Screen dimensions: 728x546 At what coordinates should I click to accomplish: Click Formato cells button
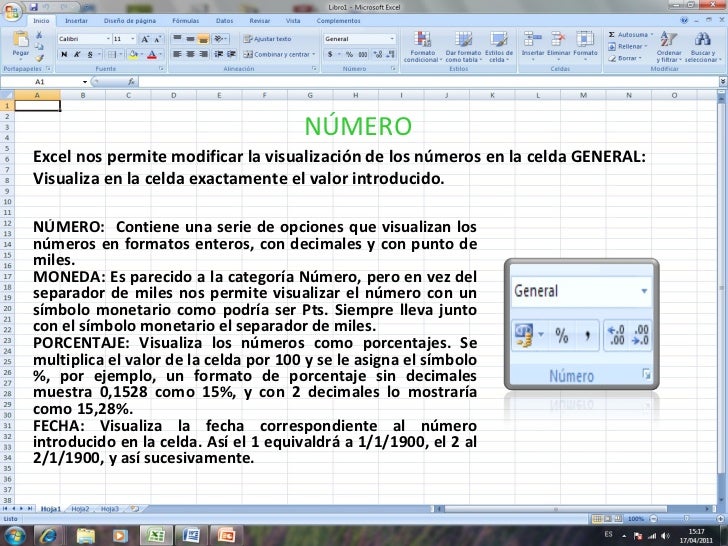585,46
